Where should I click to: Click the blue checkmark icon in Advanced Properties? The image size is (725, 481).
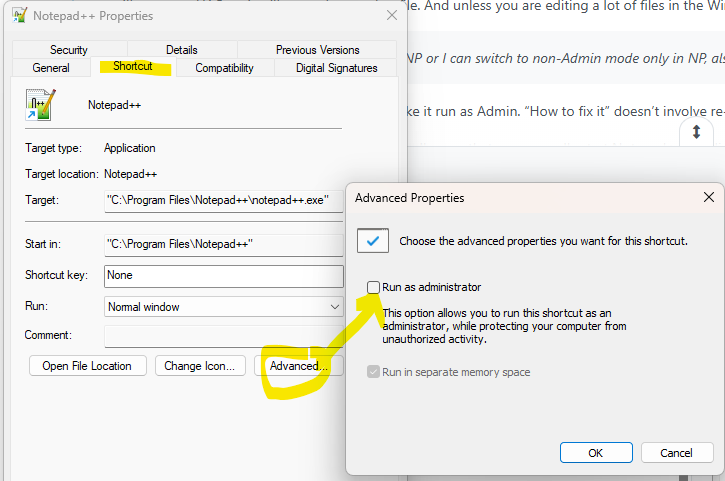(x=374, y=240)
